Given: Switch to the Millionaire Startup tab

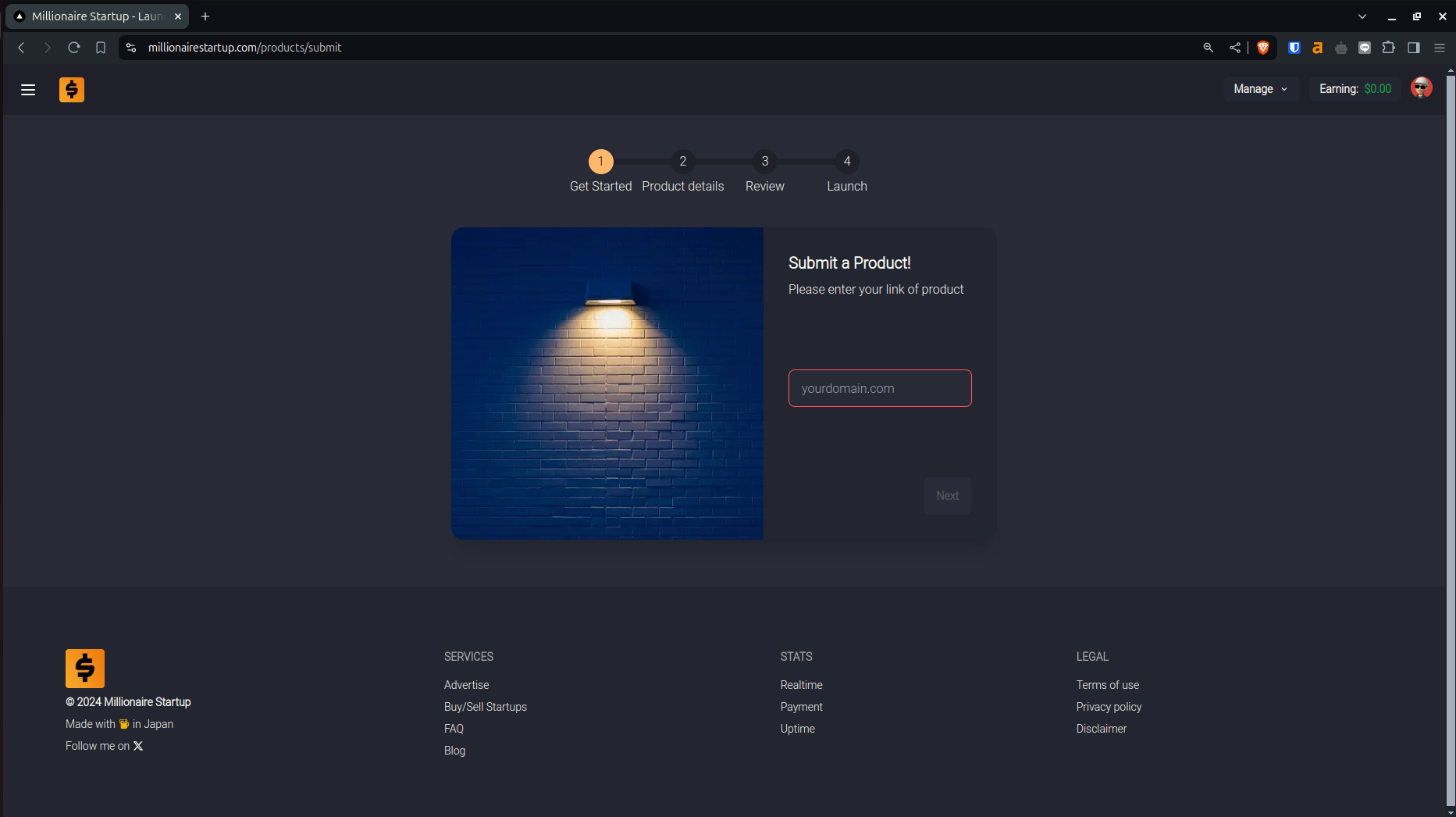Looking at the screenshot, I should click(97, 16).
